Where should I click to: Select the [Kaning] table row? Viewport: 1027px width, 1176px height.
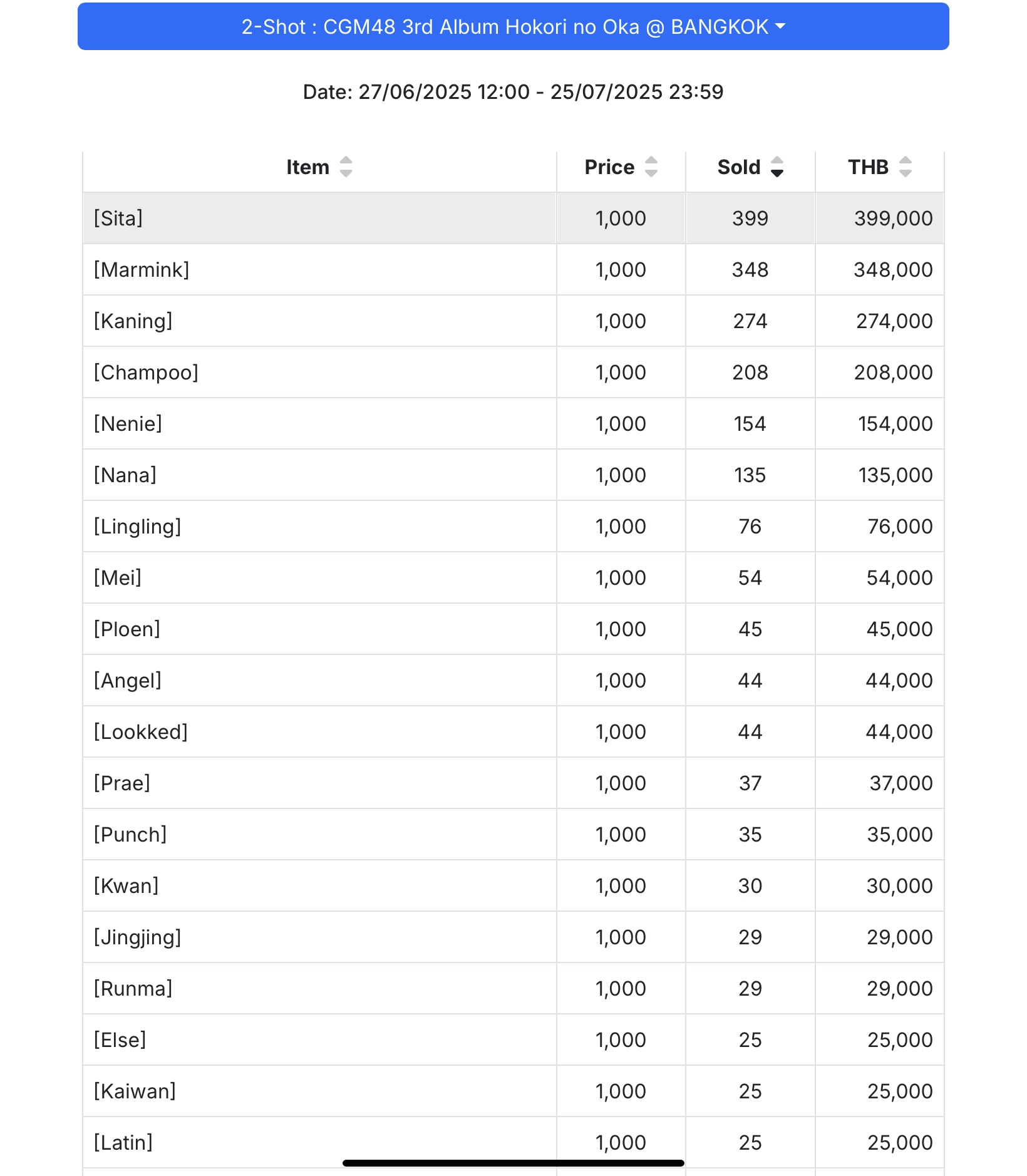513,321
